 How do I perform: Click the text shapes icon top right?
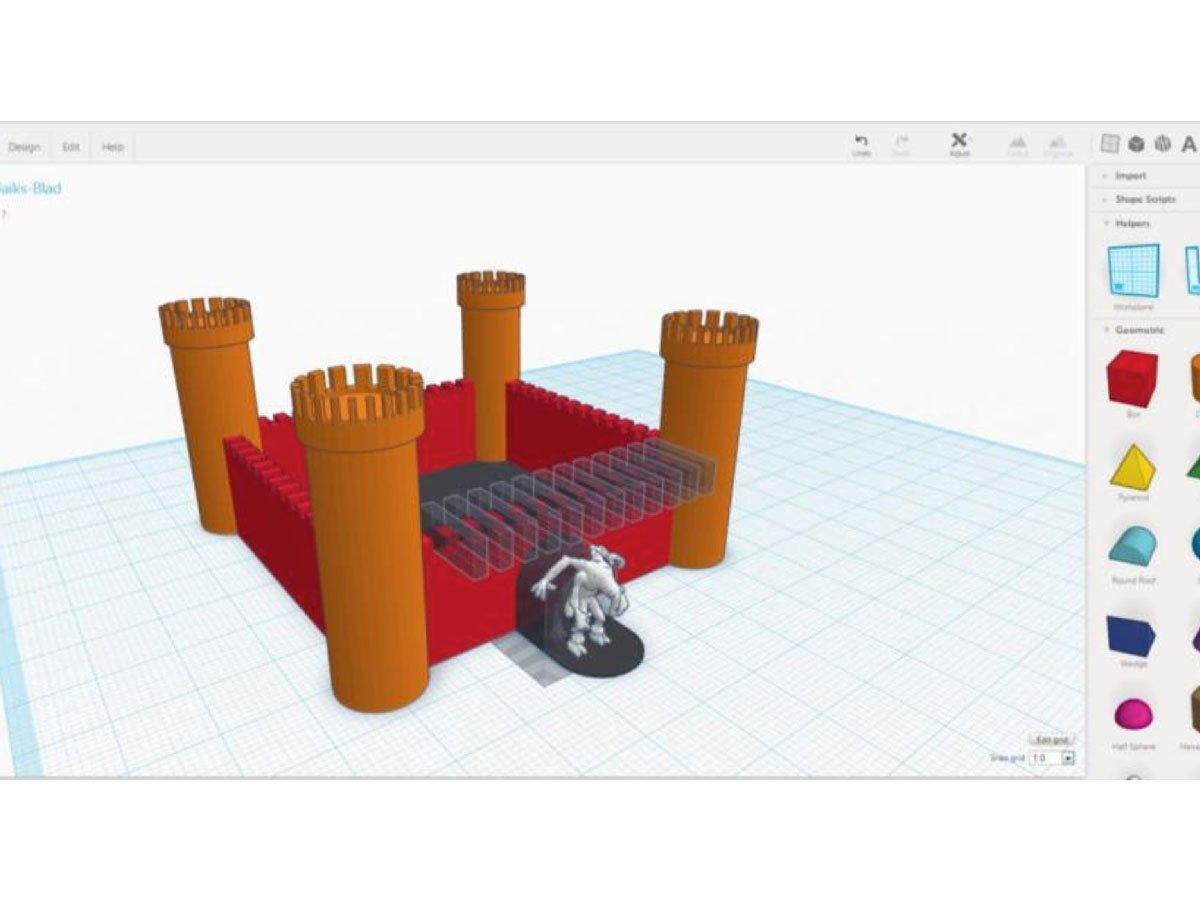coord(1189,145)
